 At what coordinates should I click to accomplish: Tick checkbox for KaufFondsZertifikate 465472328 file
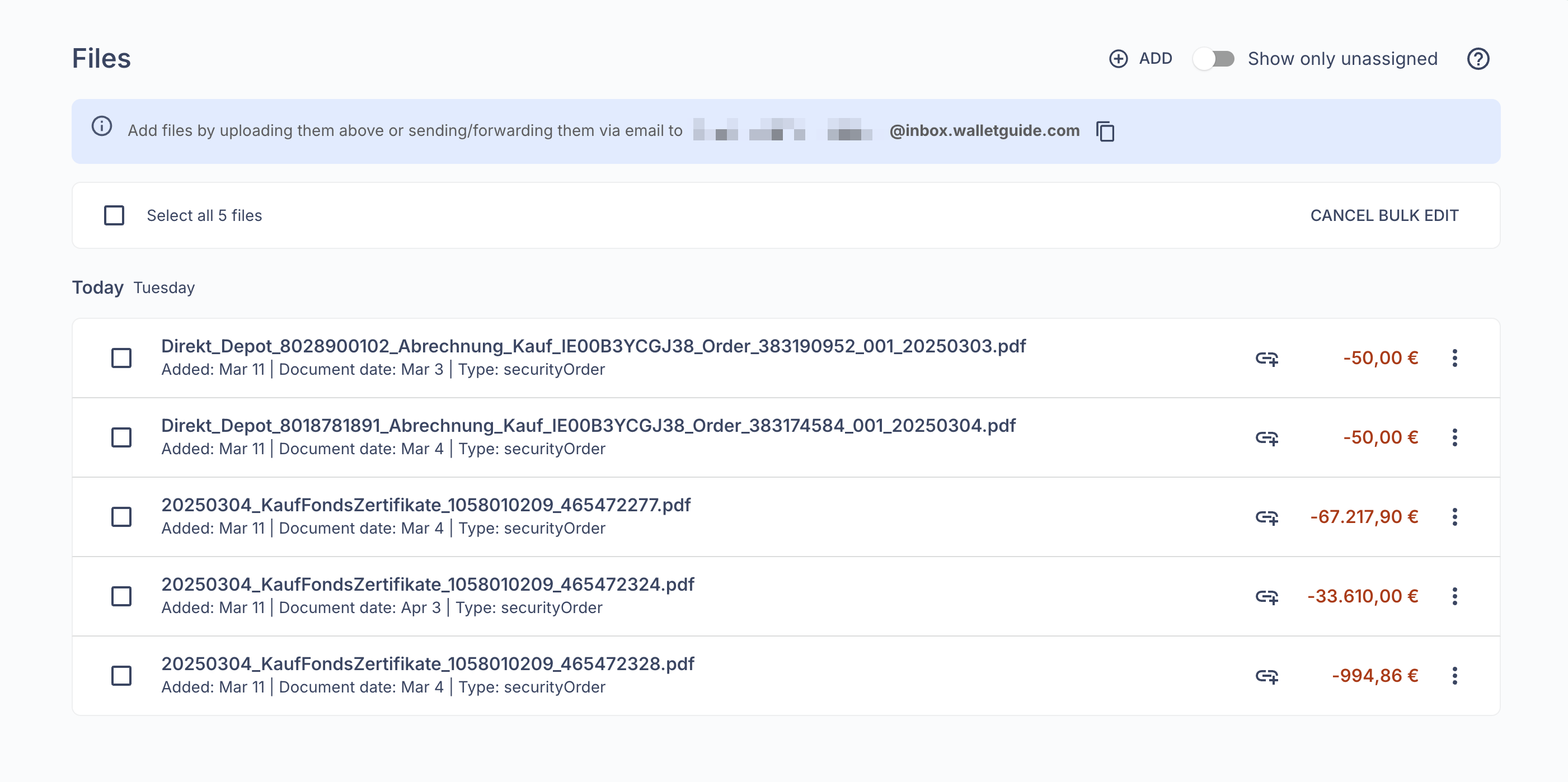pyautogui.click(x=121, y=676)
